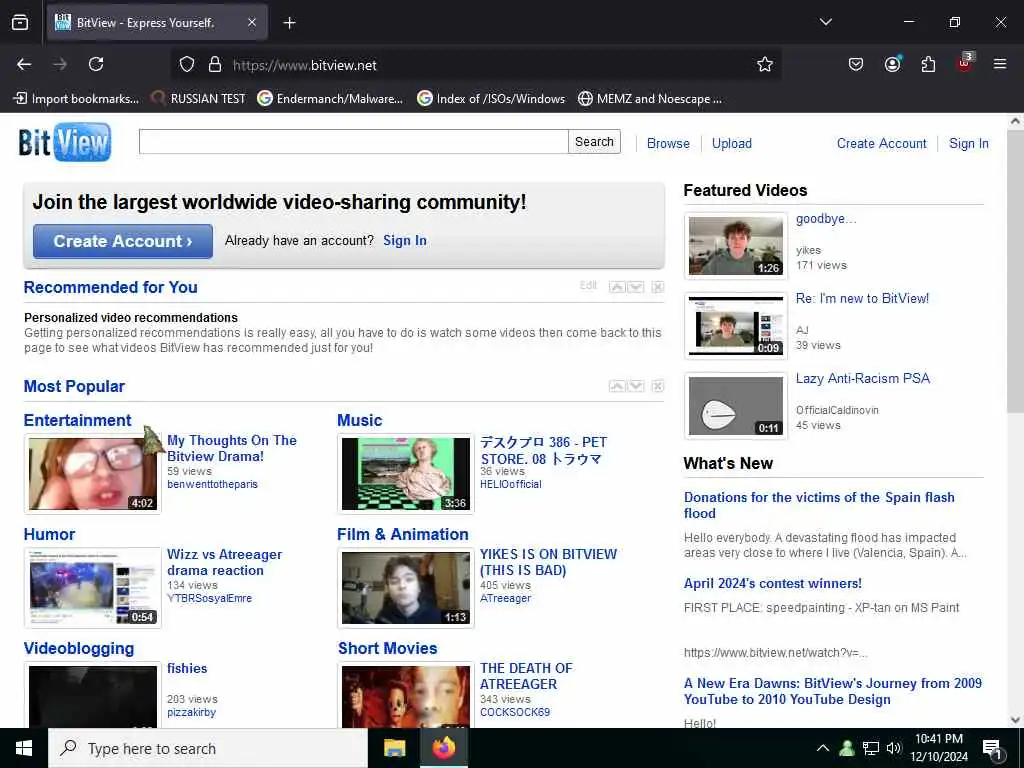
Task: Click the Search button
Action: 594,142
